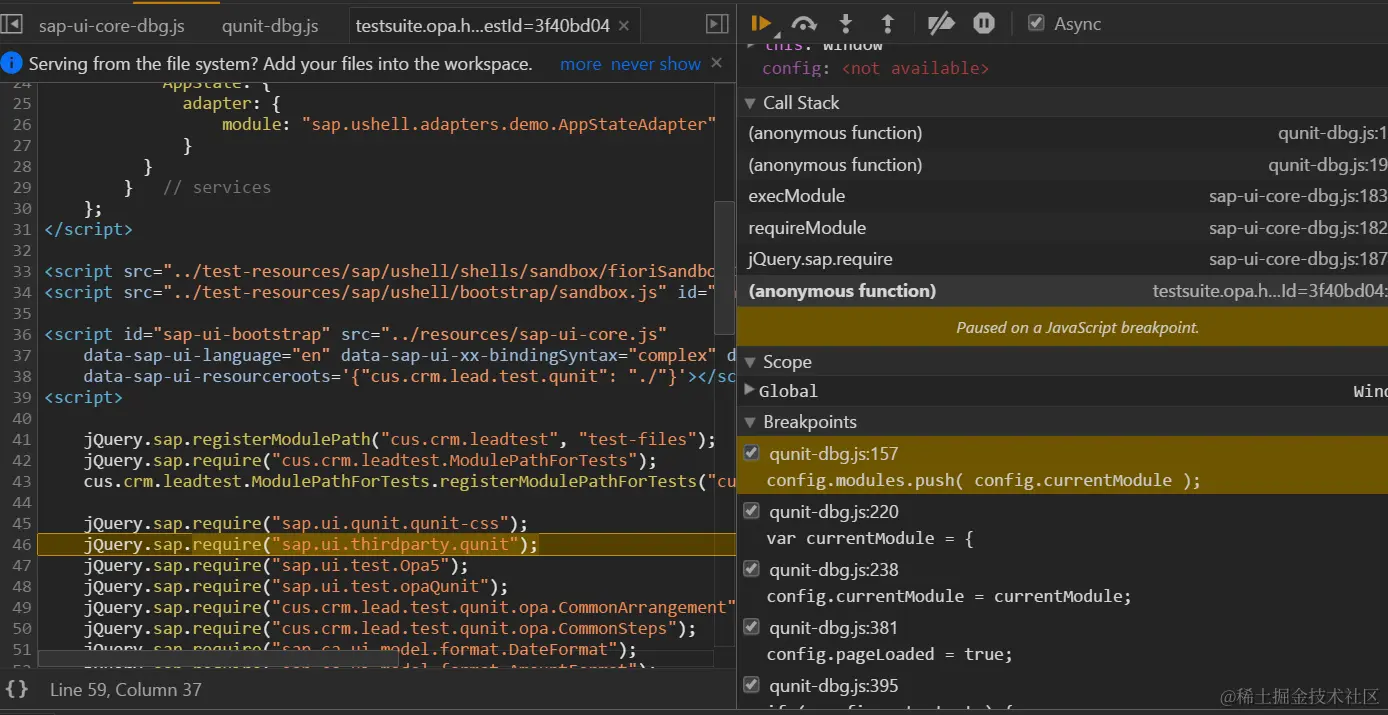Click the 'sap.ui.test.Opa5' require line

click(x=276, y=565)
